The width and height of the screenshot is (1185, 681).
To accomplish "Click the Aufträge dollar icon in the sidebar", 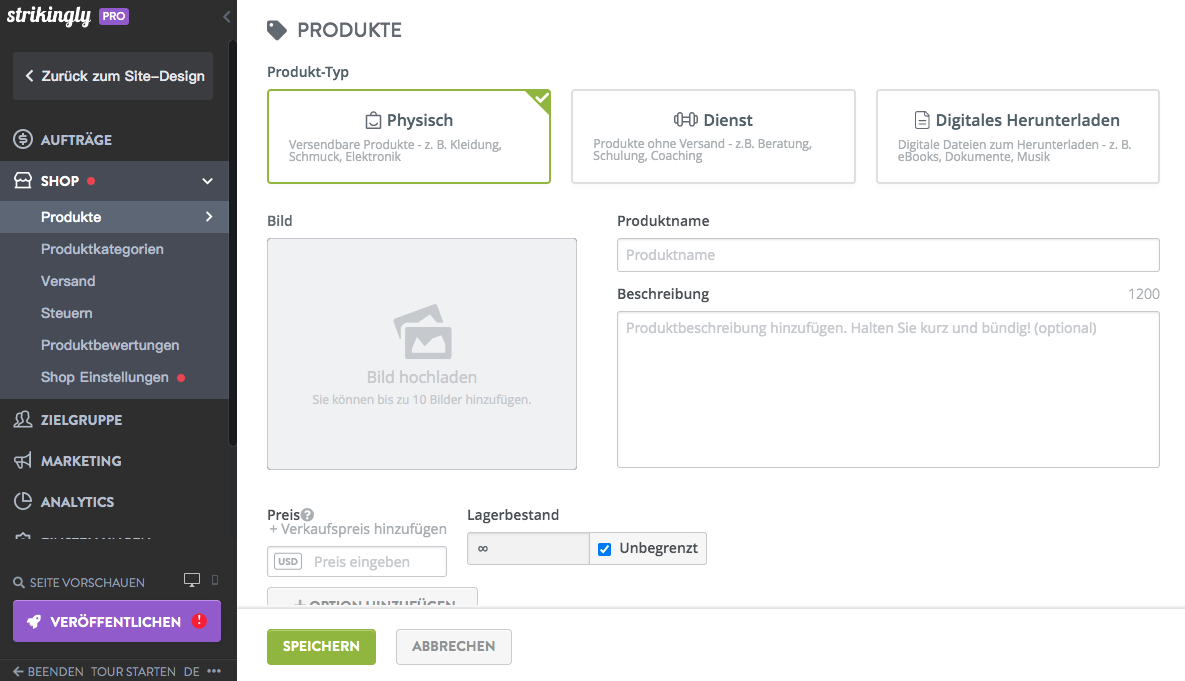I will tap(23, 139).
